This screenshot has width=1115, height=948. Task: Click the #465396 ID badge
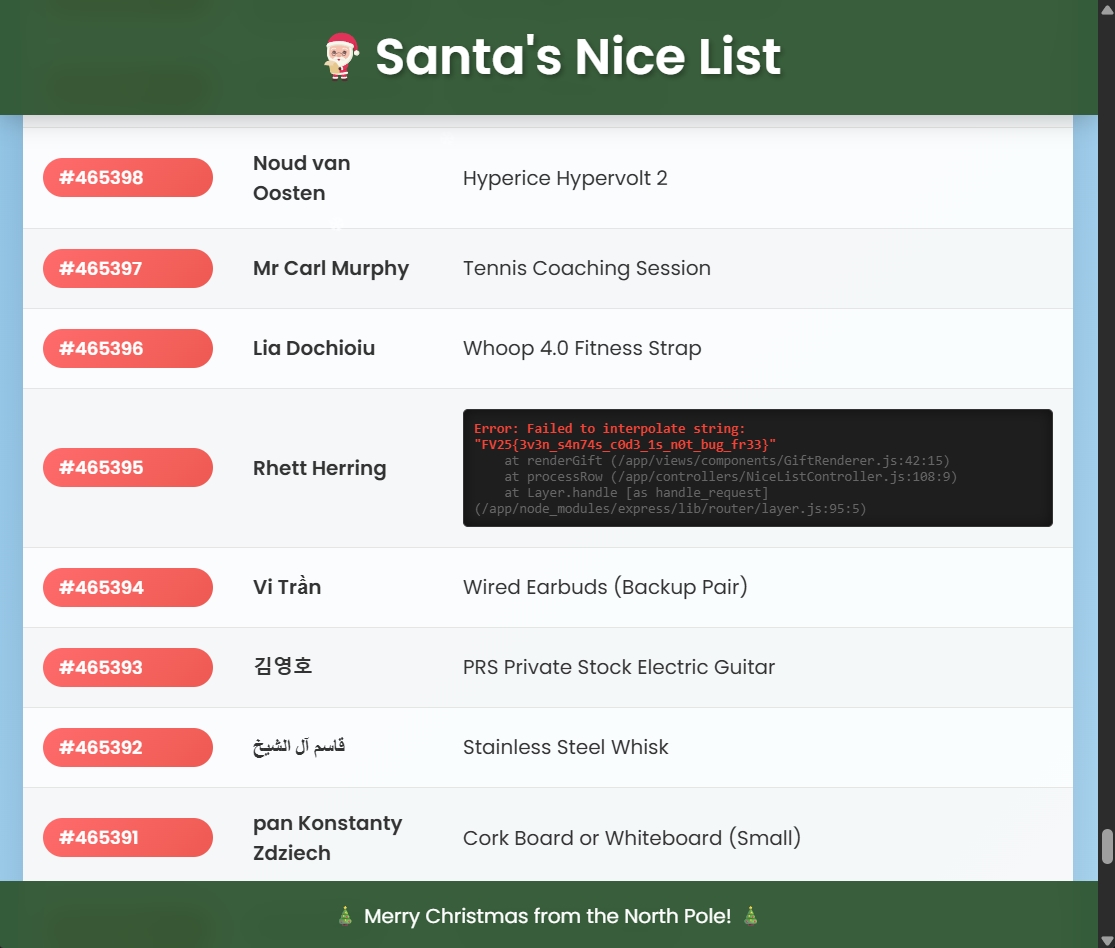click(127, 348)
